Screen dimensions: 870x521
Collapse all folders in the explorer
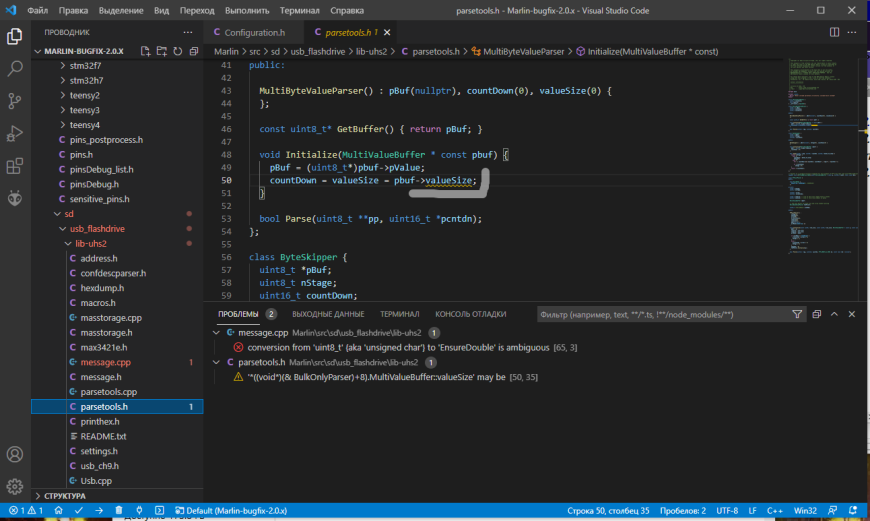pos(194,51)
